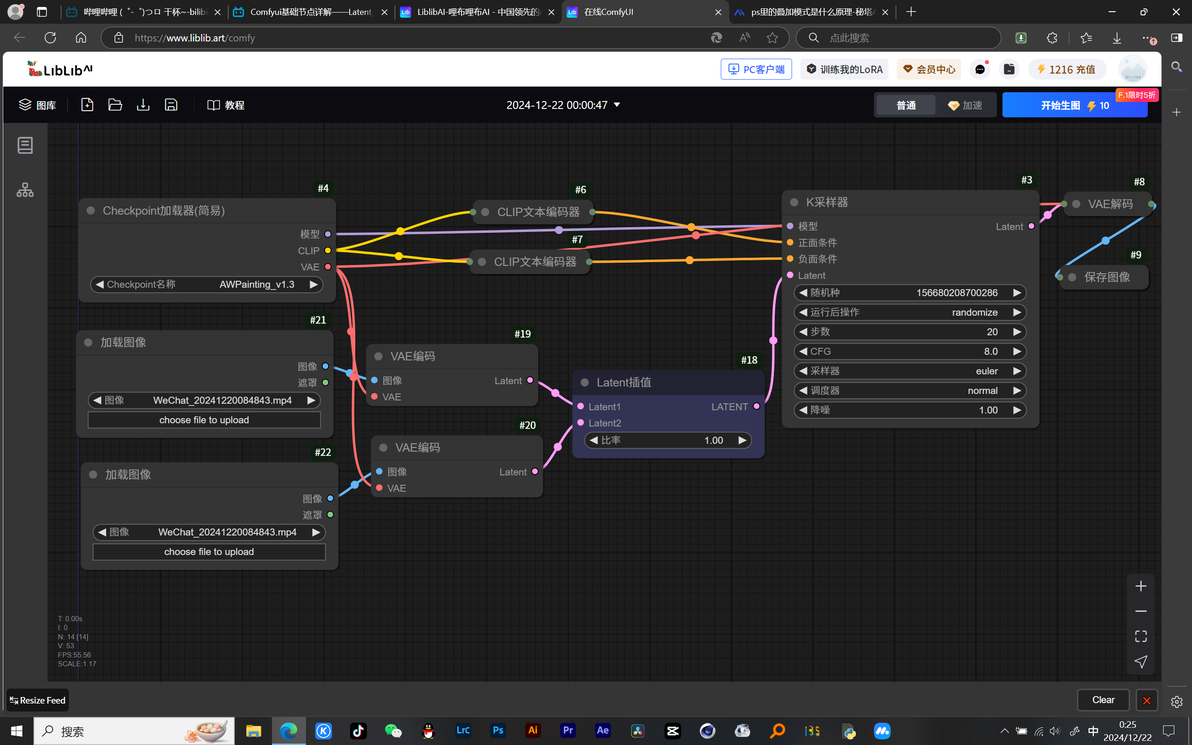Switch to 普通 generation mode

905,105
